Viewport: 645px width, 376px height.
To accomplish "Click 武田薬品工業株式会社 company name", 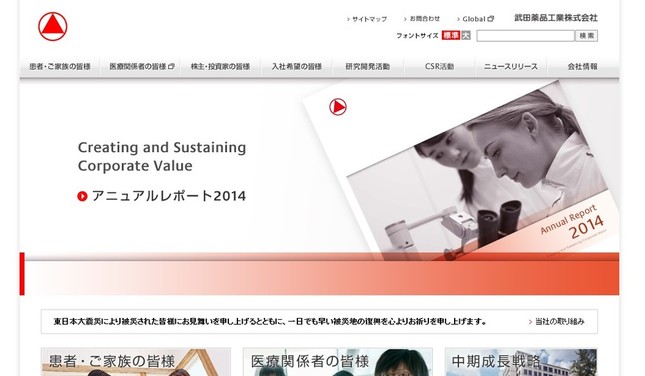I will [x=556, y=18].
